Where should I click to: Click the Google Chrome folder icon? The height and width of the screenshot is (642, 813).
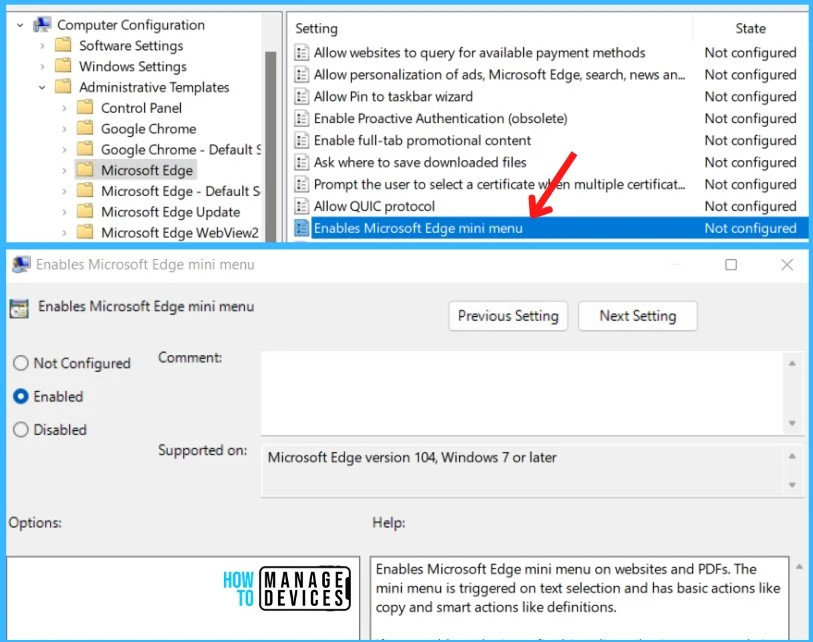tap(85, 128)
